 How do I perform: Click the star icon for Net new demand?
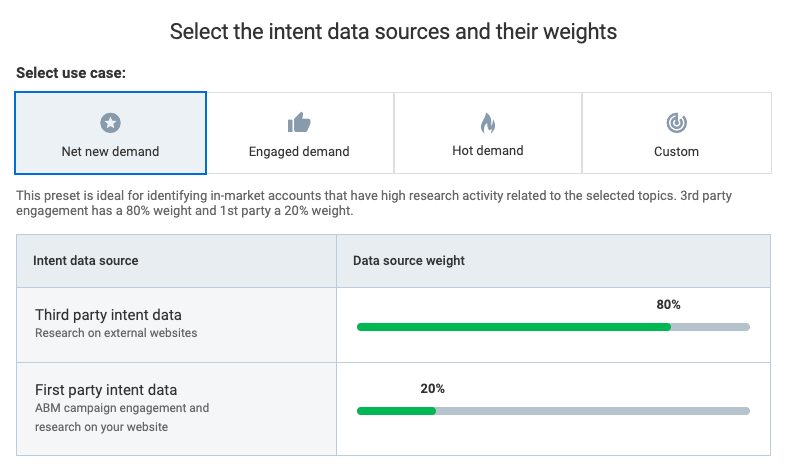(x=110, y=123)
